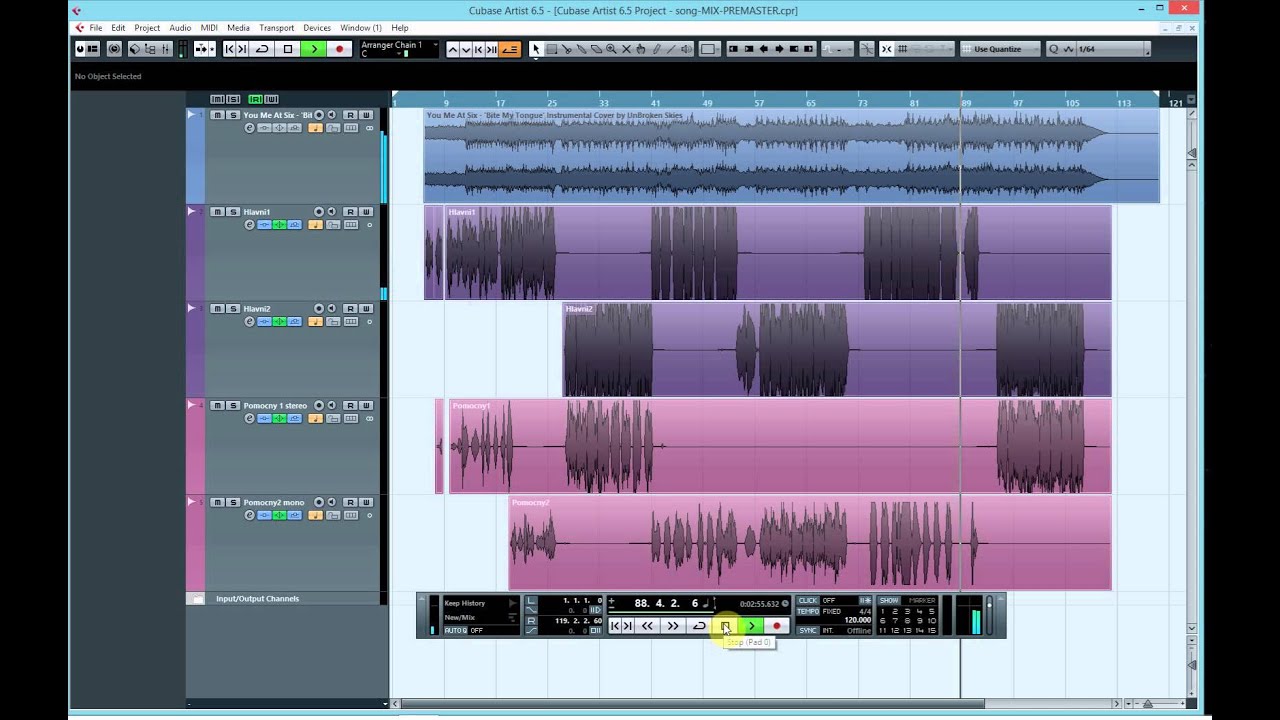Open the Edit menu

pyautogui.click(x=118, y=28)
